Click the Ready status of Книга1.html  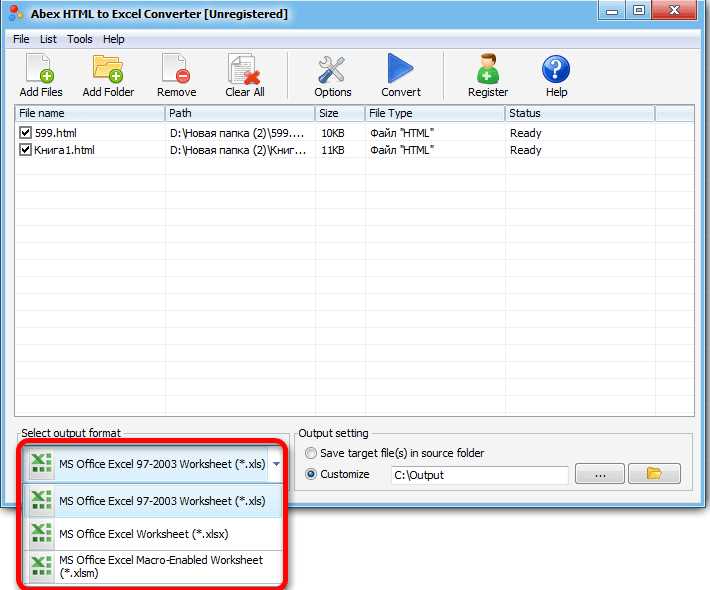[x=526, y=150]
